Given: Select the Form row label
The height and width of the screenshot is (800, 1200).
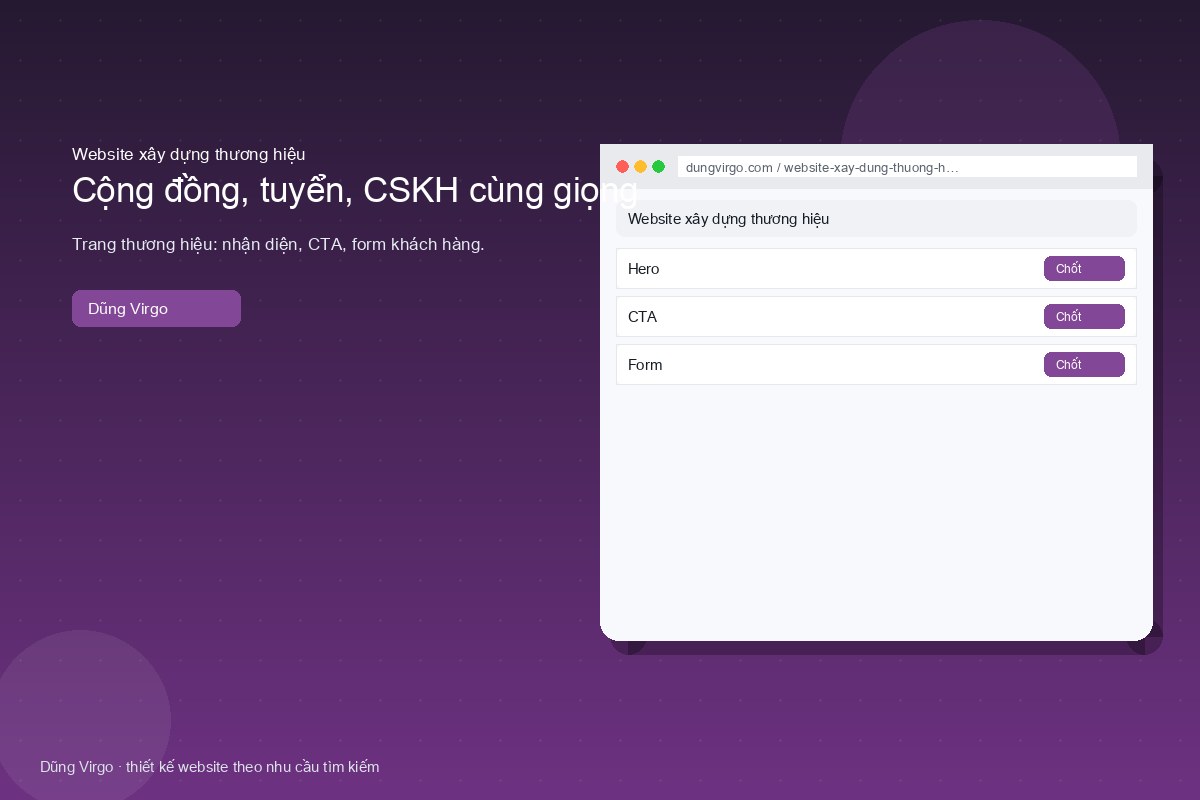Looking at the screenshot, I should click(645, 365).
